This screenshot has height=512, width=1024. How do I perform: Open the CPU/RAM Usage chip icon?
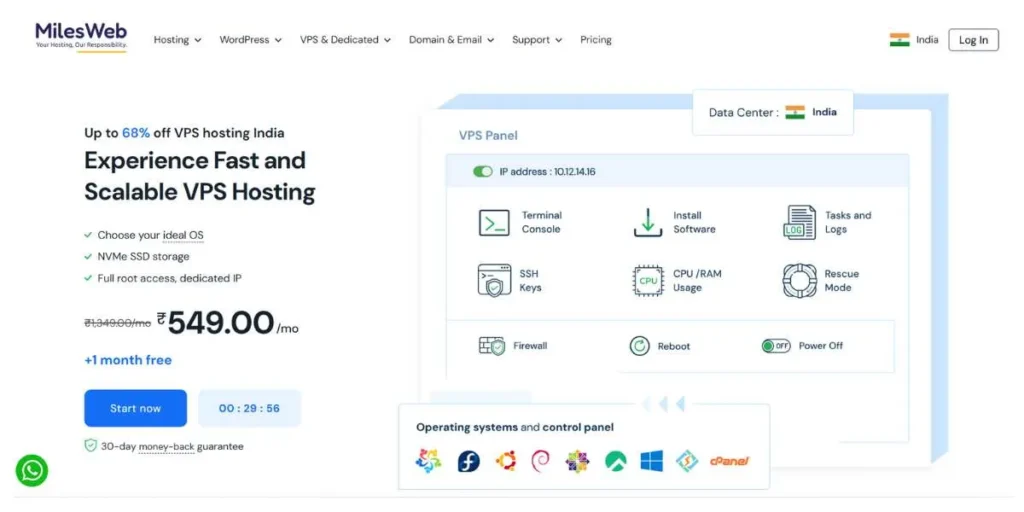point(648,280)
